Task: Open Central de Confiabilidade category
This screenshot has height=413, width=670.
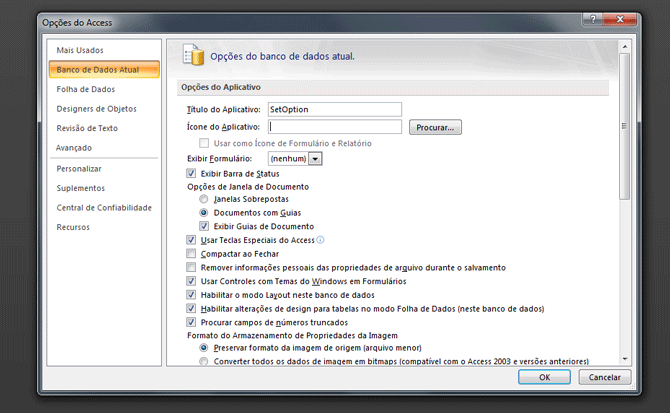Action: point(104,208)
